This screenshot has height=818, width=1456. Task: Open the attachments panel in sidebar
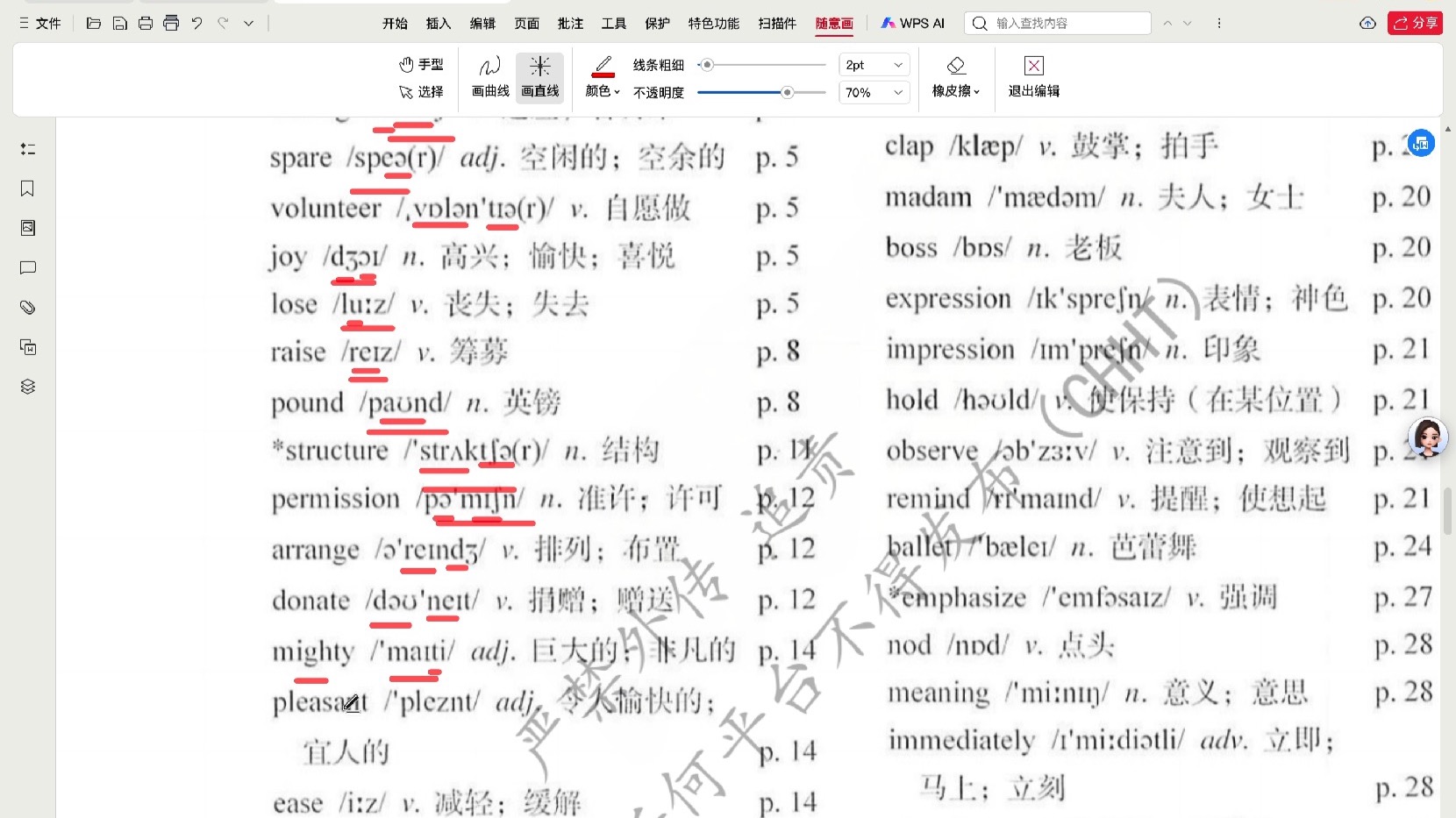click(28, 308)
